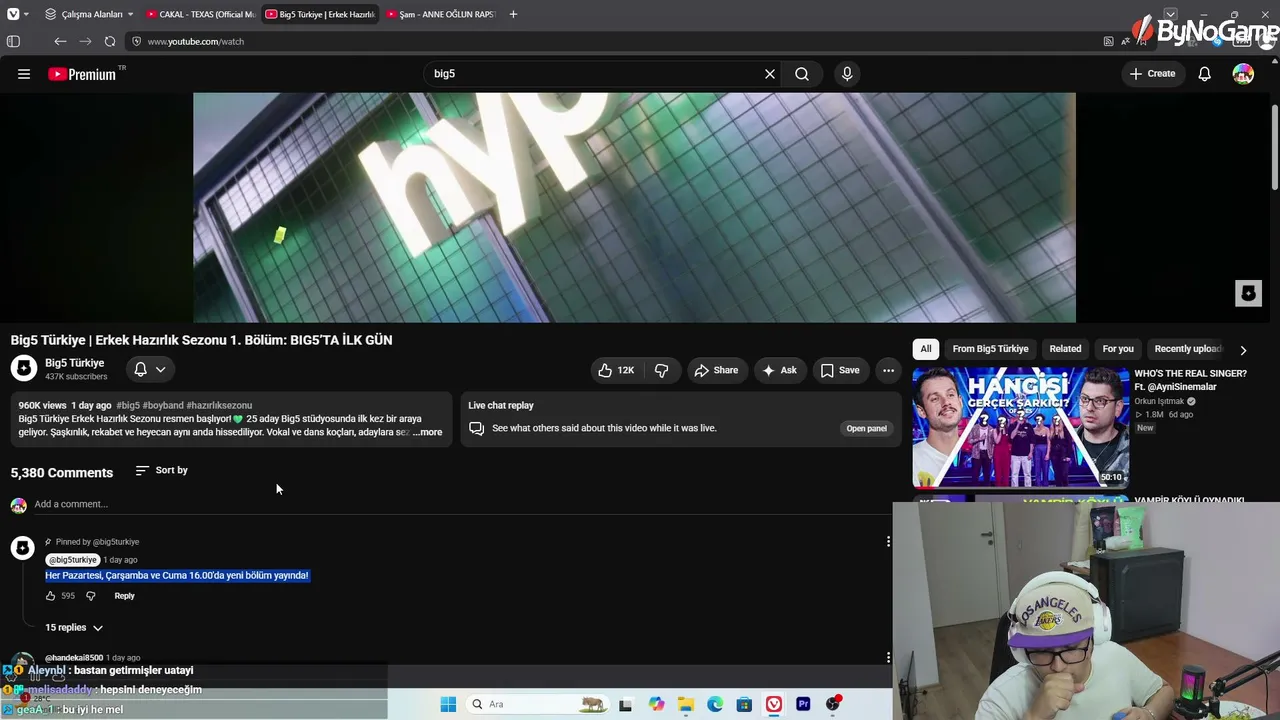Select the From Big5 Türkiye chip
The height and width of the screenshot is (720, 1280).
click(990, 349)
